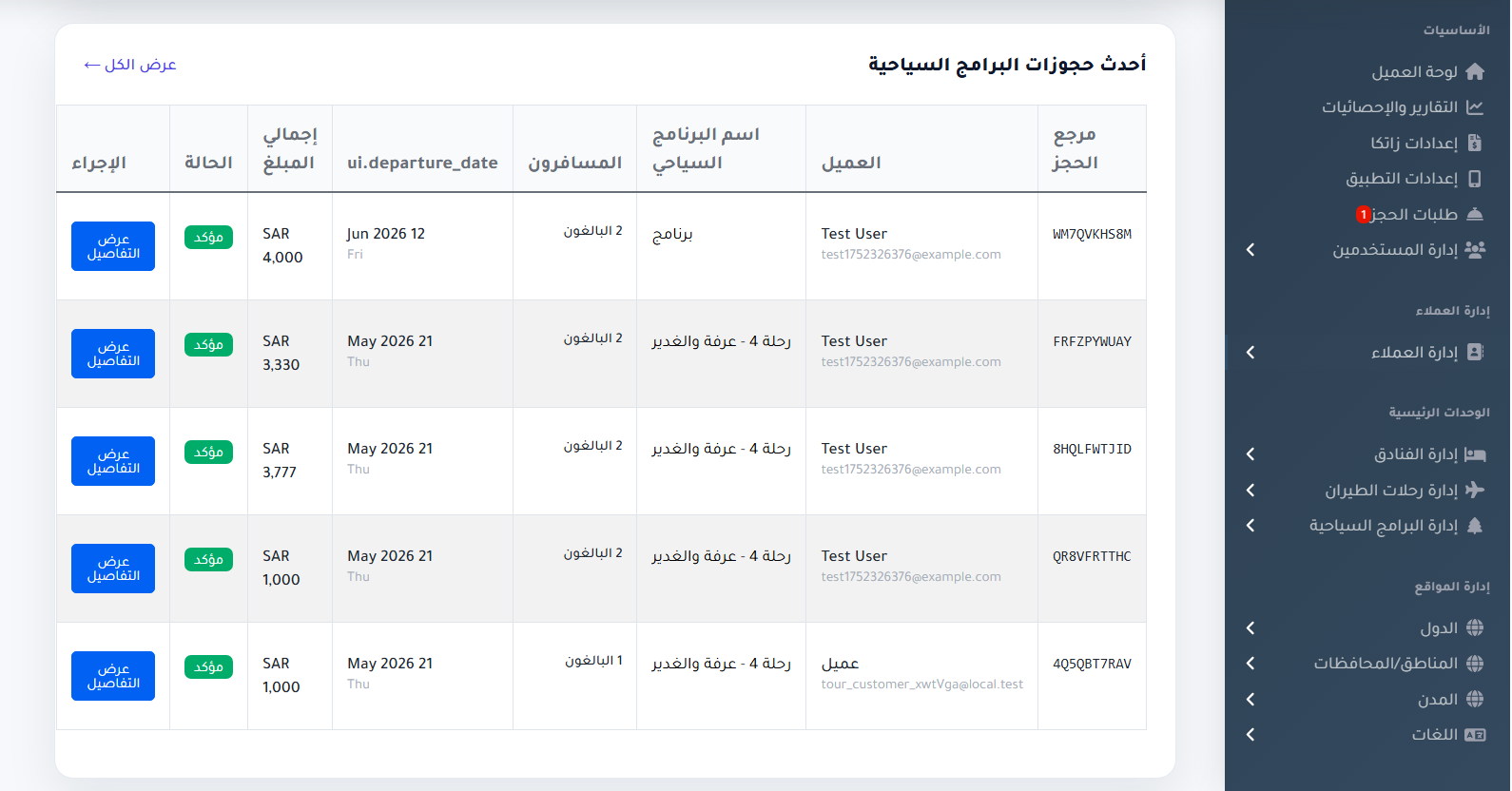Expand the إدارة رحلات الطيران chevron
Screen dimensions: 1512x791
[x=1250, y=490]
